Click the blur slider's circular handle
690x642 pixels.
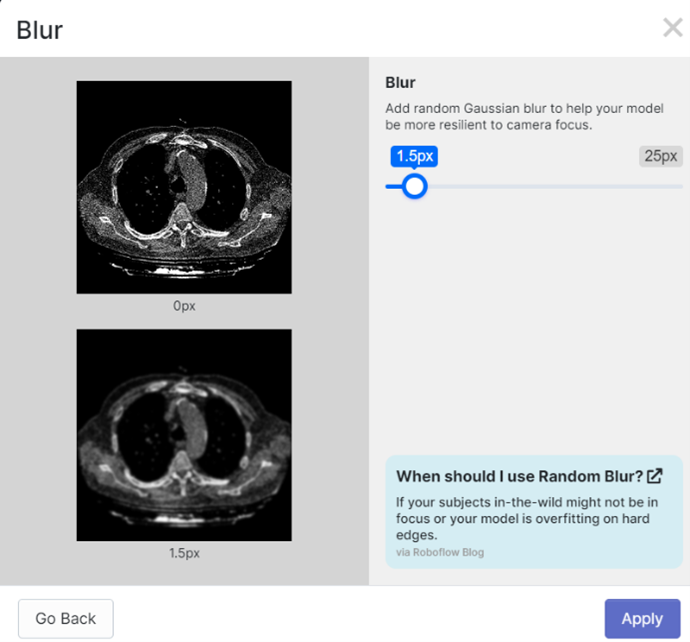[x=414, y=186]
